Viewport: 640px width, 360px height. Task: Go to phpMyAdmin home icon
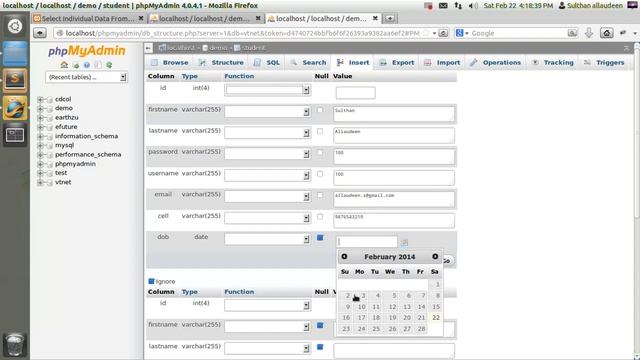pyautogui.click(x=64, y=65)
